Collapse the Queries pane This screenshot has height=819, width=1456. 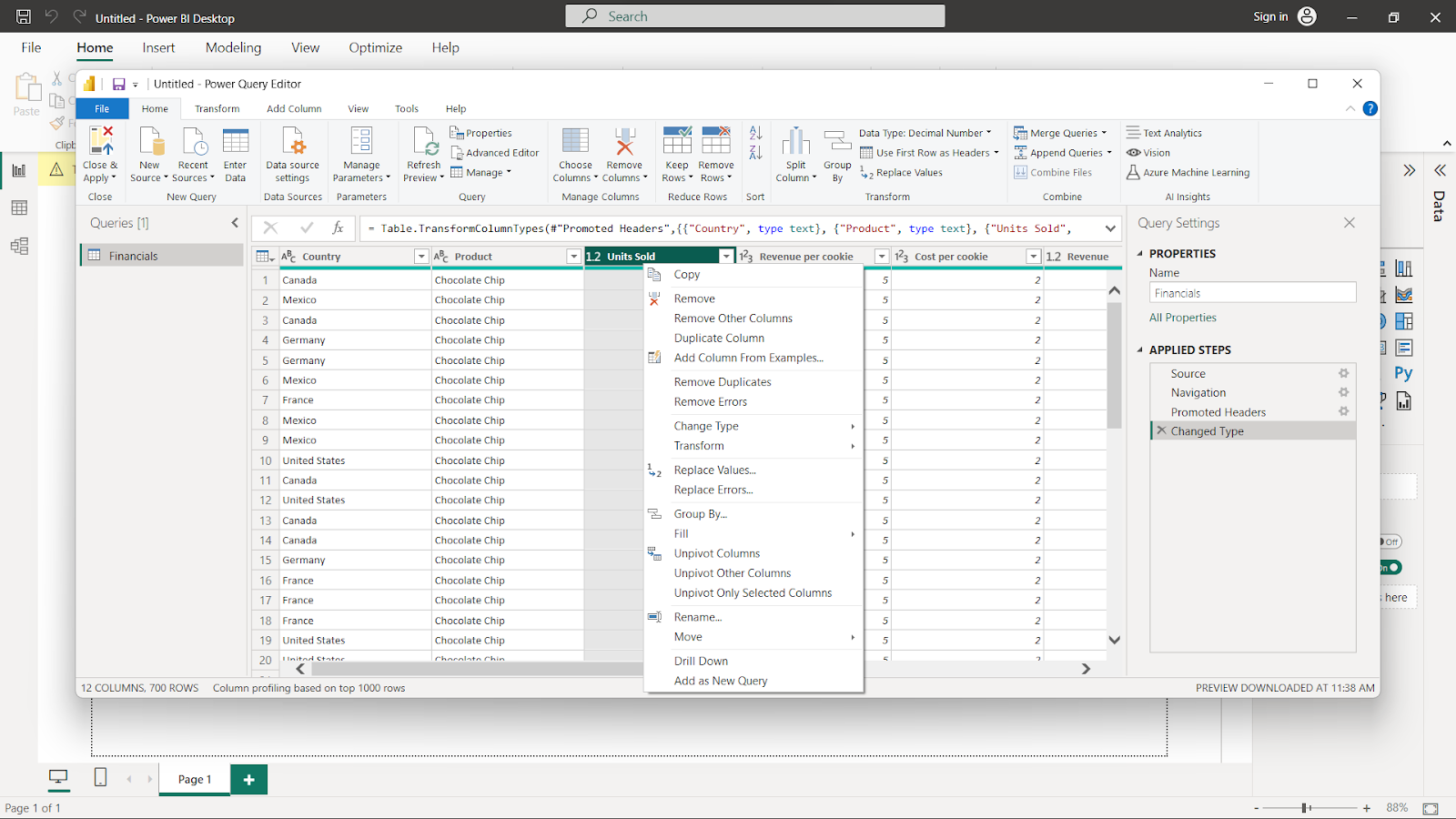[235, 223]
